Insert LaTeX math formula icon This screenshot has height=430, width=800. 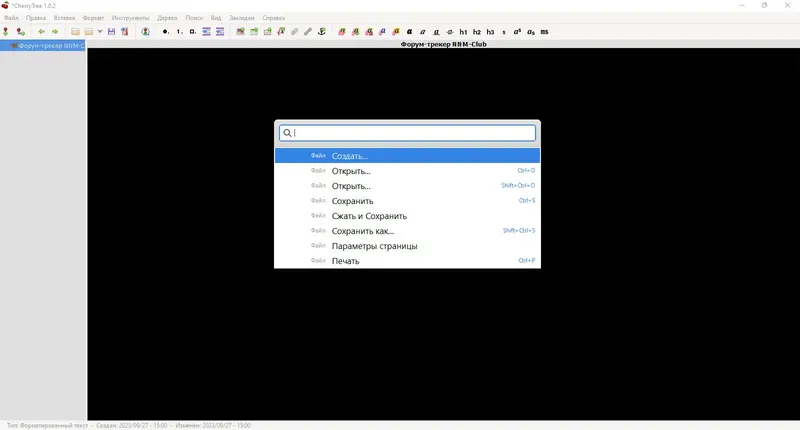281,32
